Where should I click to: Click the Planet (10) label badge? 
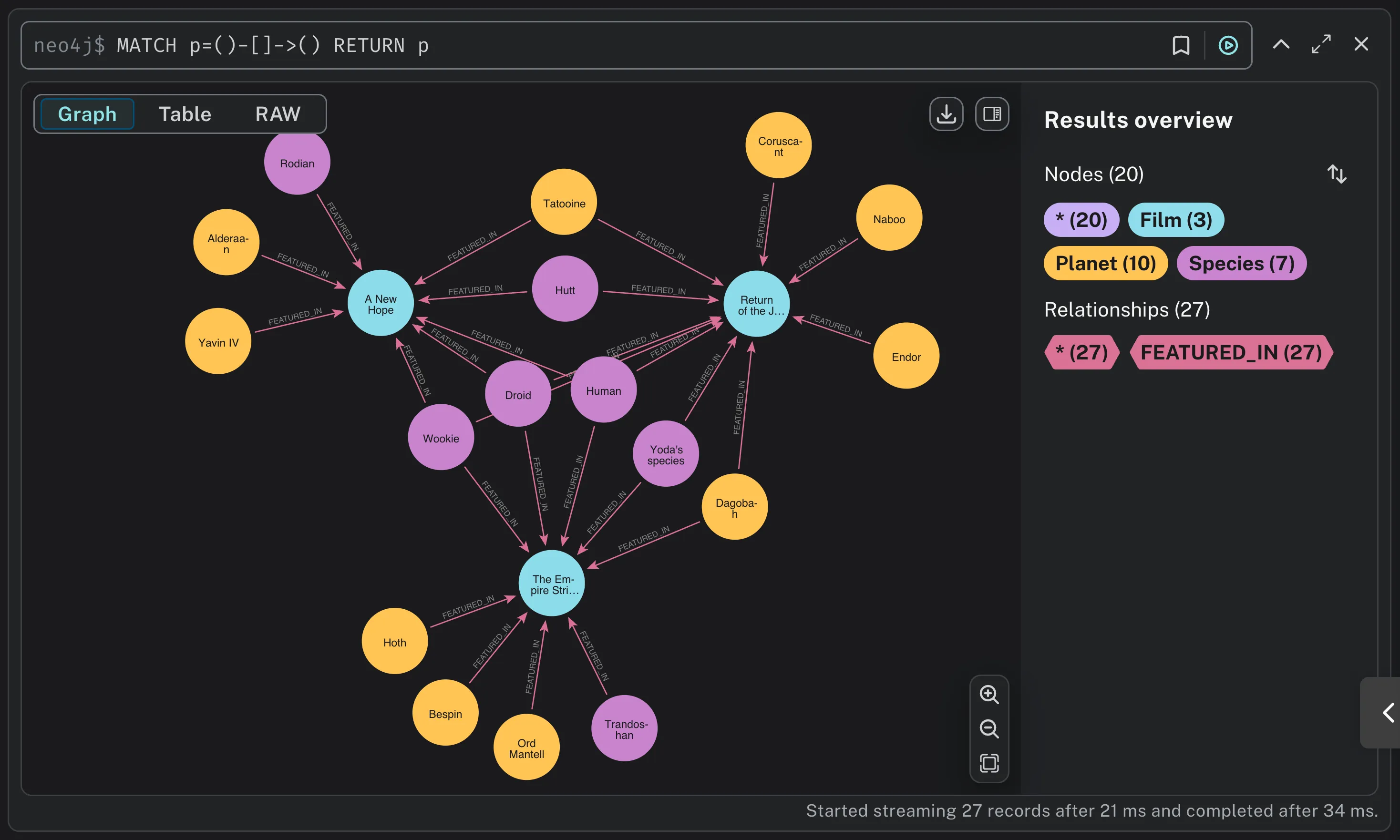[x=1105, y=263]
